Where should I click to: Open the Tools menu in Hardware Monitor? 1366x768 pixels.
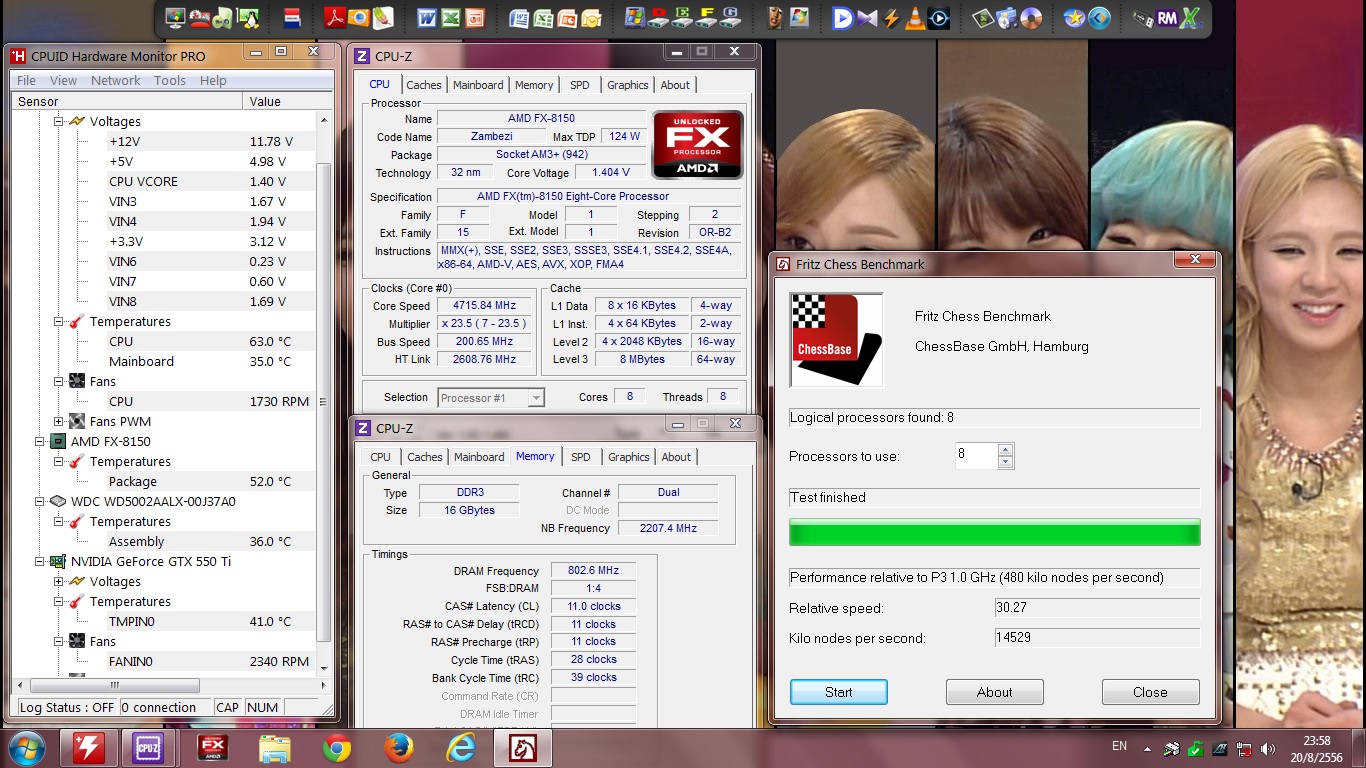(x=169, y=80)
